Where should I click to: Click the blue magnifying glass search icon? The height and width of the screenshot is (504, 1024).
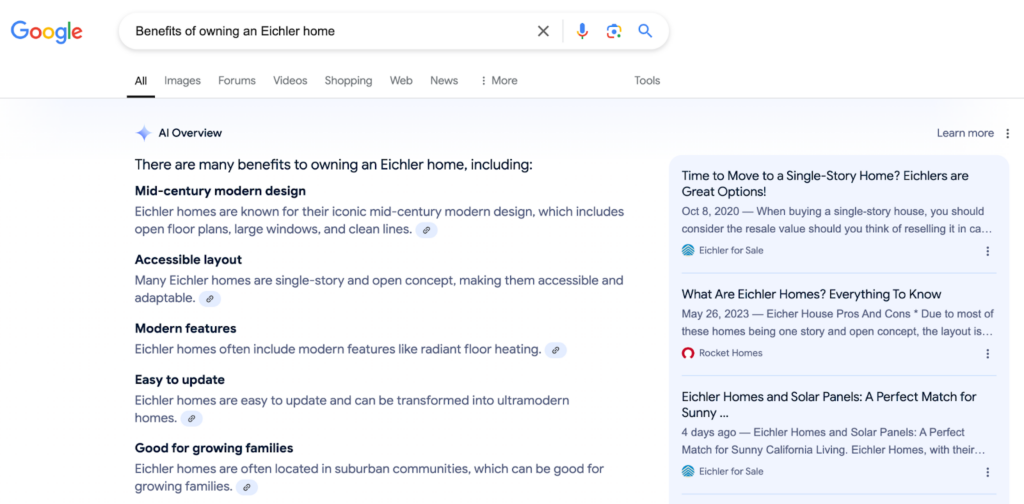(645, 31)
